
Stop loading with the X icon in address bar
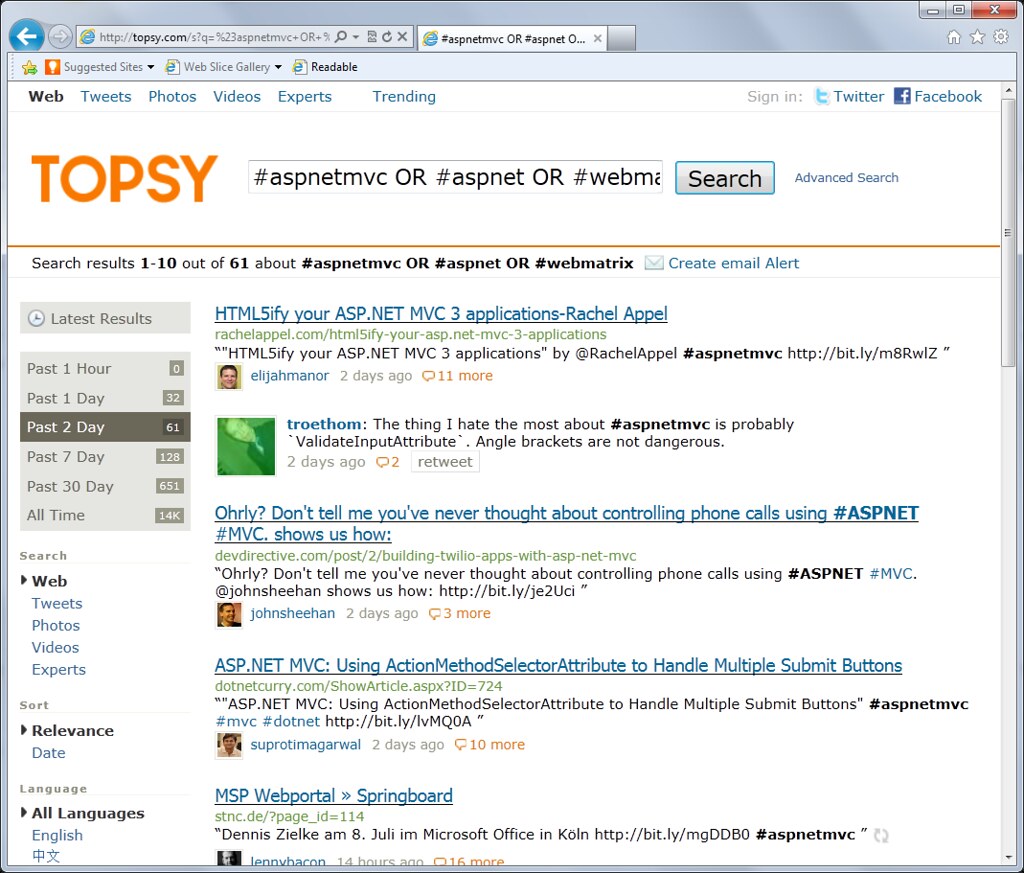click(402, 37)
